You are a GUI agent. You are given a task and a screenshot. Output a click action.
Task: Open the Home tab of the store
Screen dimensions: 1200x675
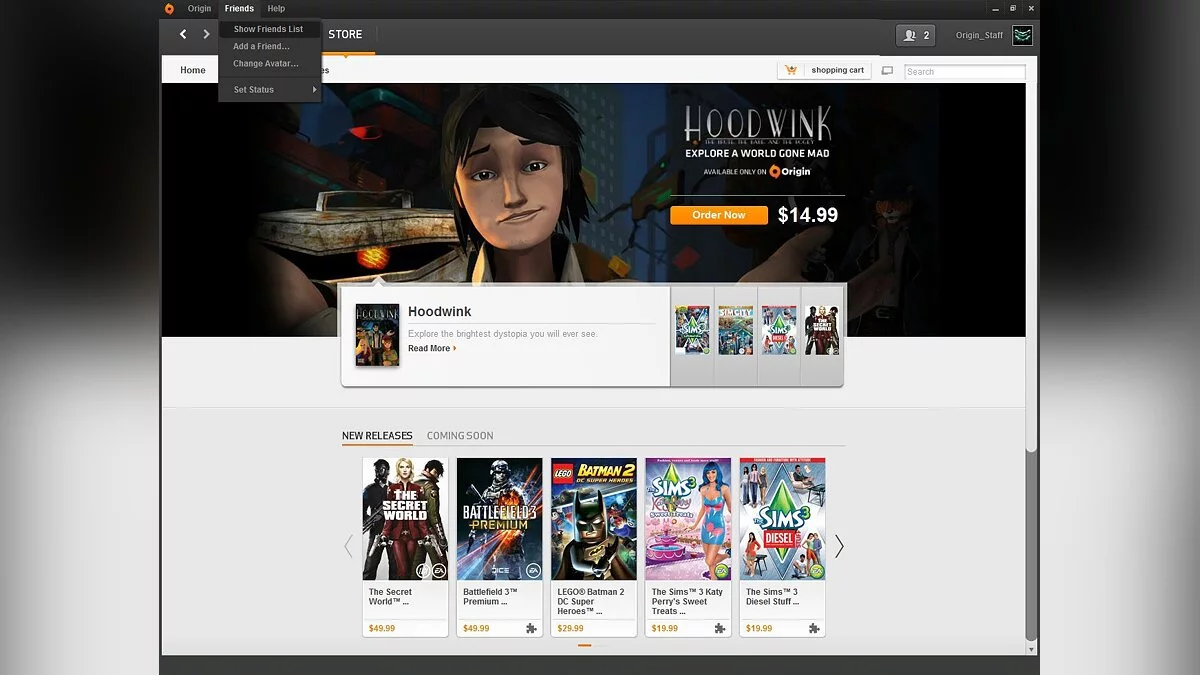193,70
